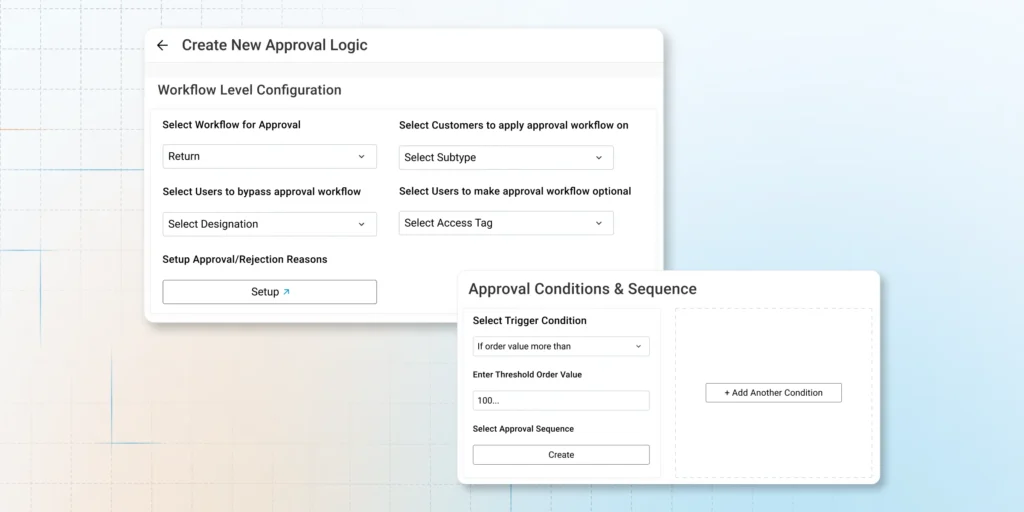Image resolution: width=1024 pixels, height=512 pixels.
Task: Click the 'Enter Threshold Order Value' label
Action: [x=527, y=375]
